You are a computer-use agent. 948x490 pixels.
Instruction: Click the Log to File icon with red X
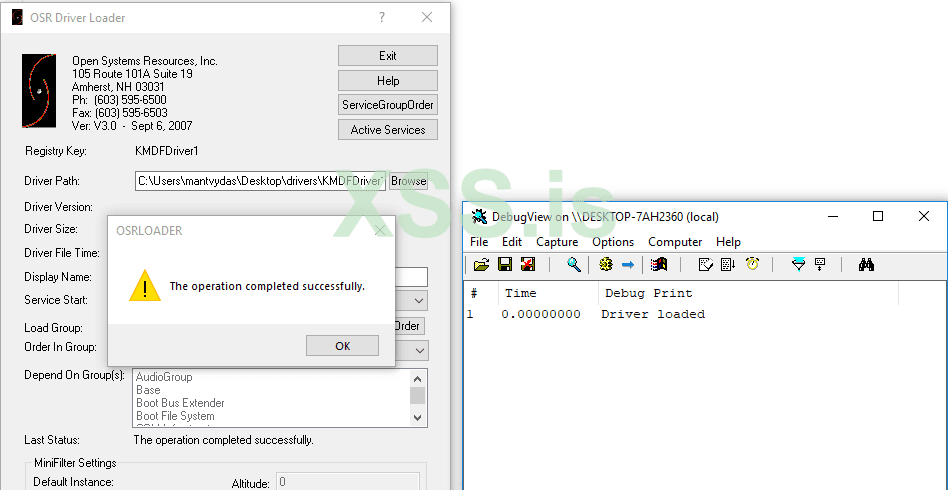pos(528,264)
